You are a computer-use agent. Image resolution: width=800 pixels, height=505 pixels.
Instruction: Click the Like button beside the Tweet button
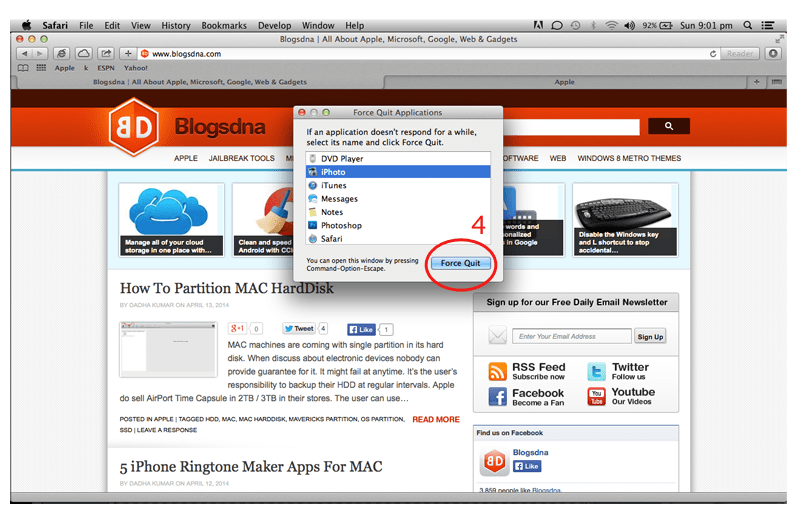[361, 330]
